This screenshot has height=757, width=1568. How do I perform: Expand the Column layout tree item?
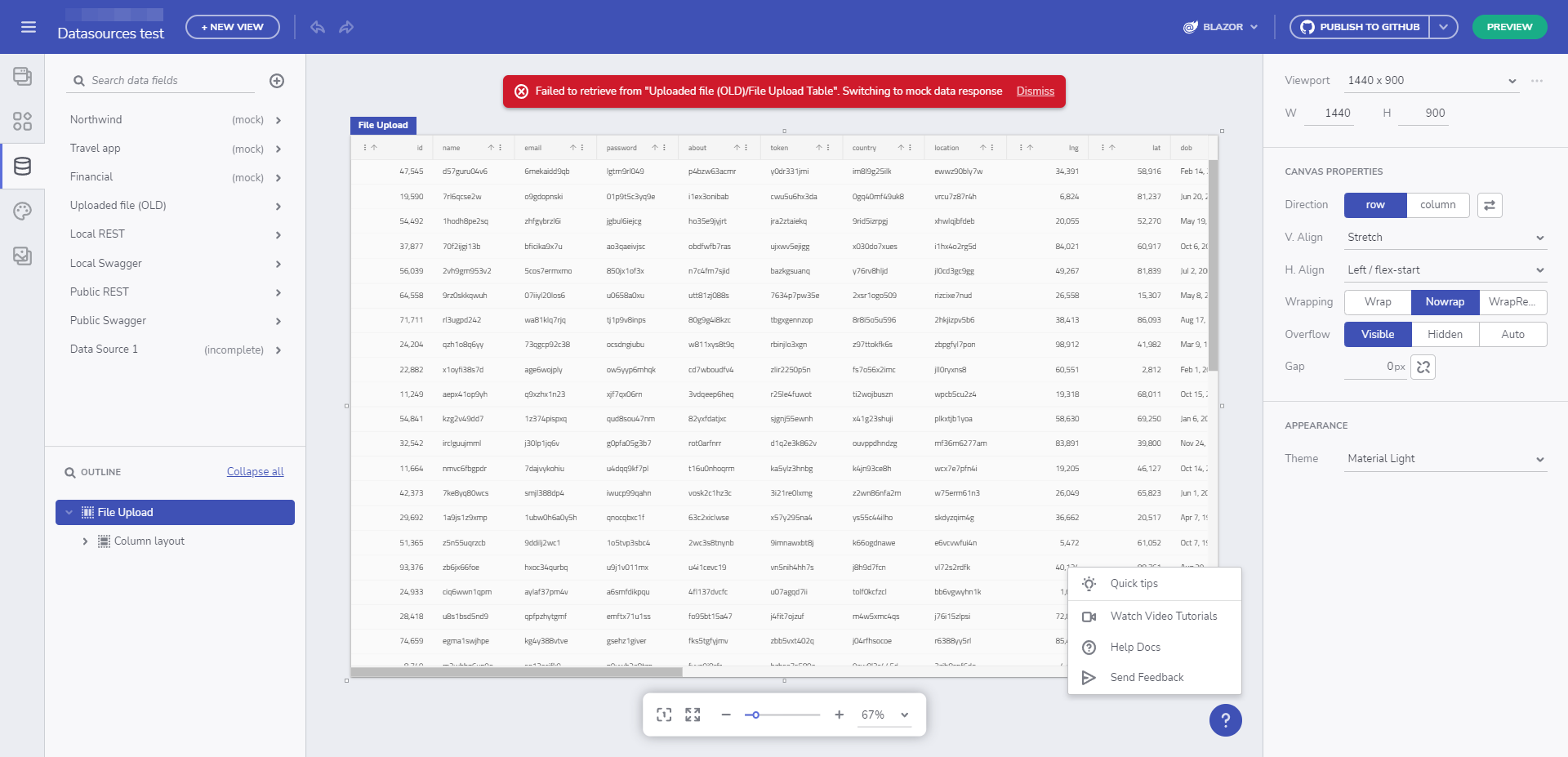click(85, 541)
